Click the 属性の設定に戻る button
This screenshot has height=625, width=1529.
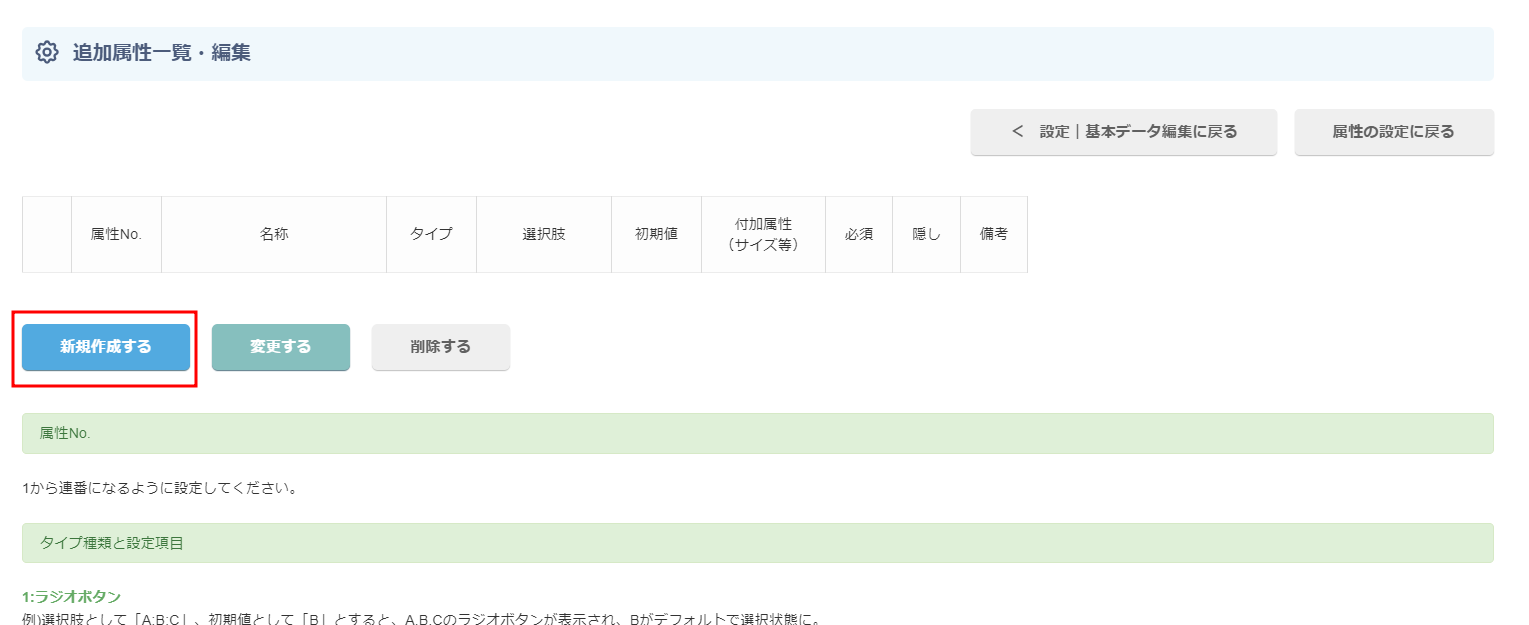[1394, 132]
